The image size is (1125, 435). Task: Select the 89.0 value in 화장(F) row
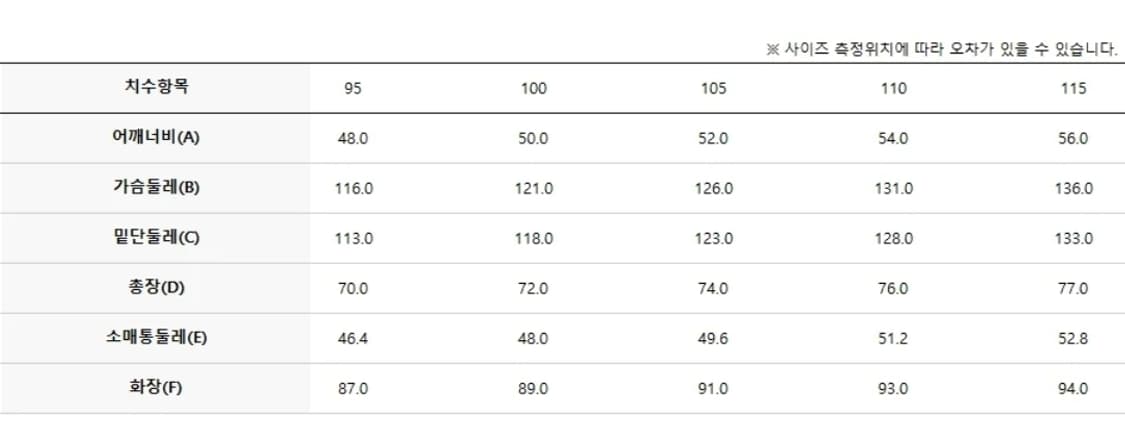[x=534, y=388]
